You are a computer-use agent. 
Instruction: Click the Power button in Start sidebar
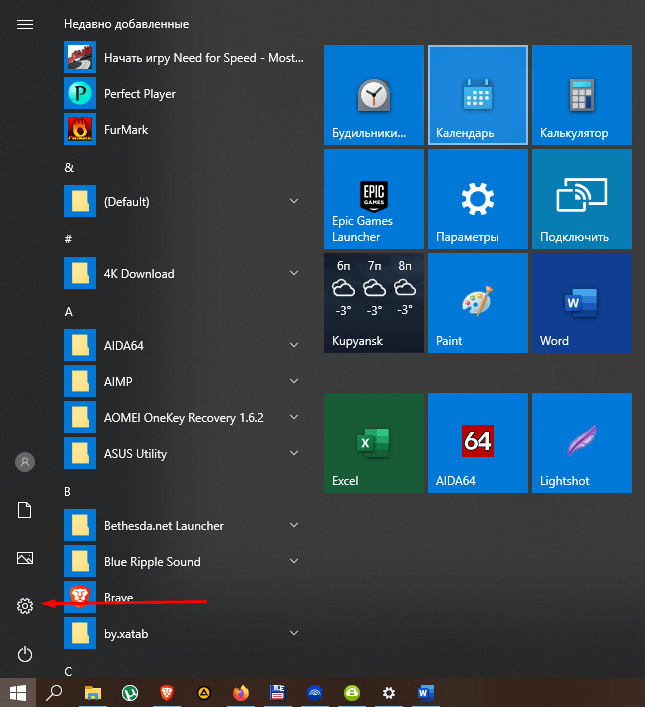click(x=25, y=654)
